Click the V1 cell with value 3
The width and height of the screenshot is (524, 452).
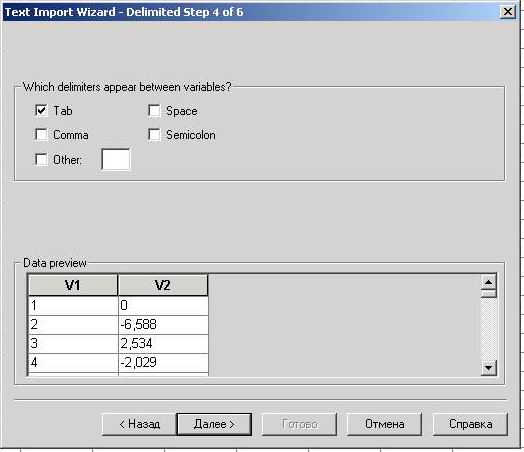[x=73, y=344]
